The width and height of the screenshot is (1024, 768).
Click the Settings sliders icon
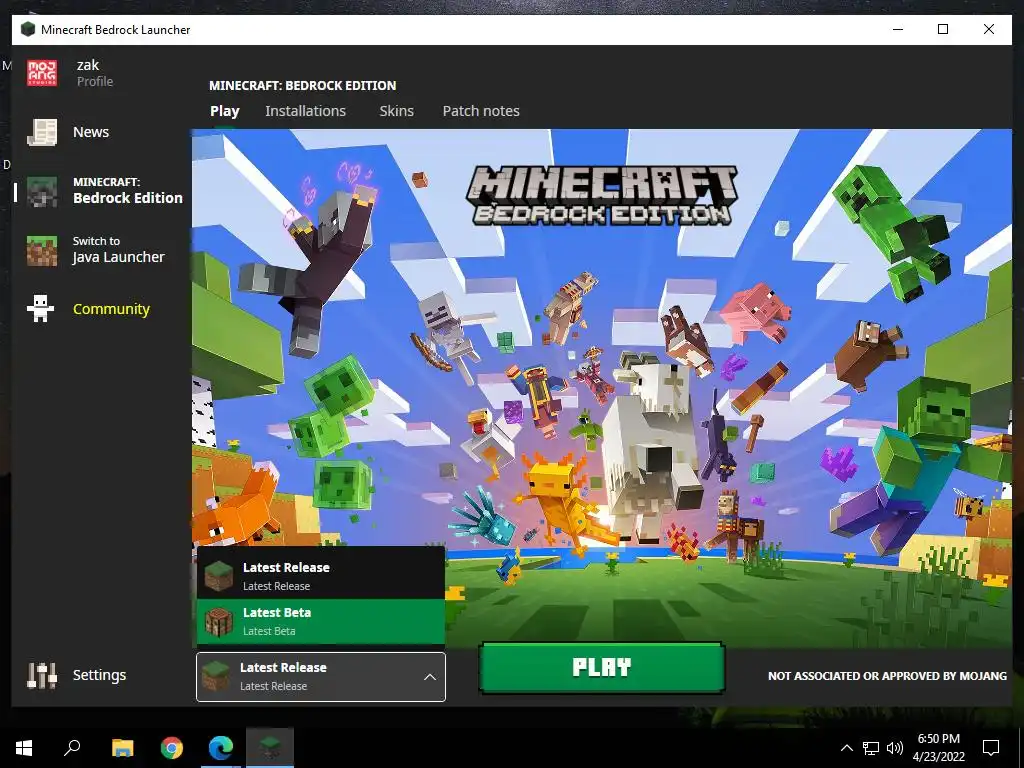tap(42, 675)
